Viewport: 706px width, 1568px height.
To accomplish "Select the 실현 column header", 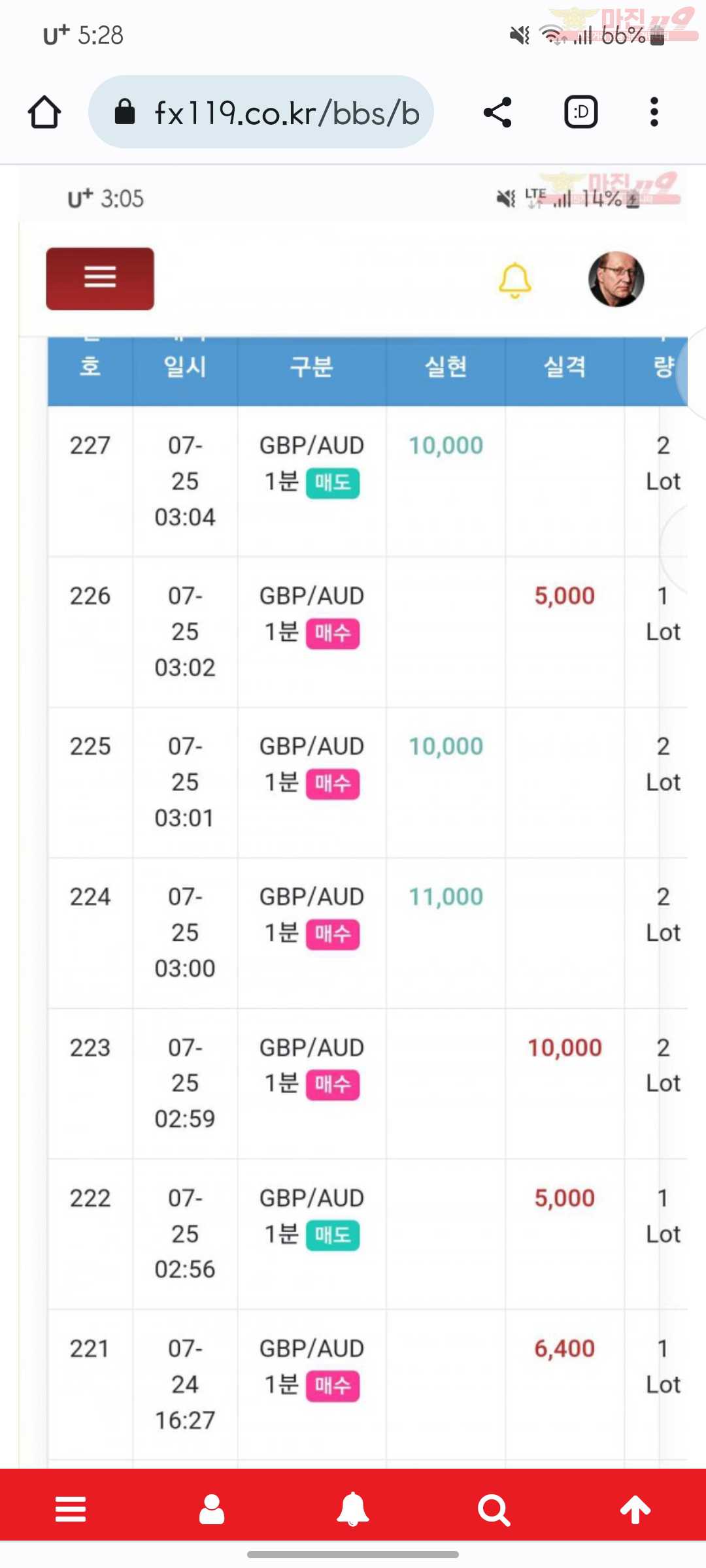I will coord(446,367).
